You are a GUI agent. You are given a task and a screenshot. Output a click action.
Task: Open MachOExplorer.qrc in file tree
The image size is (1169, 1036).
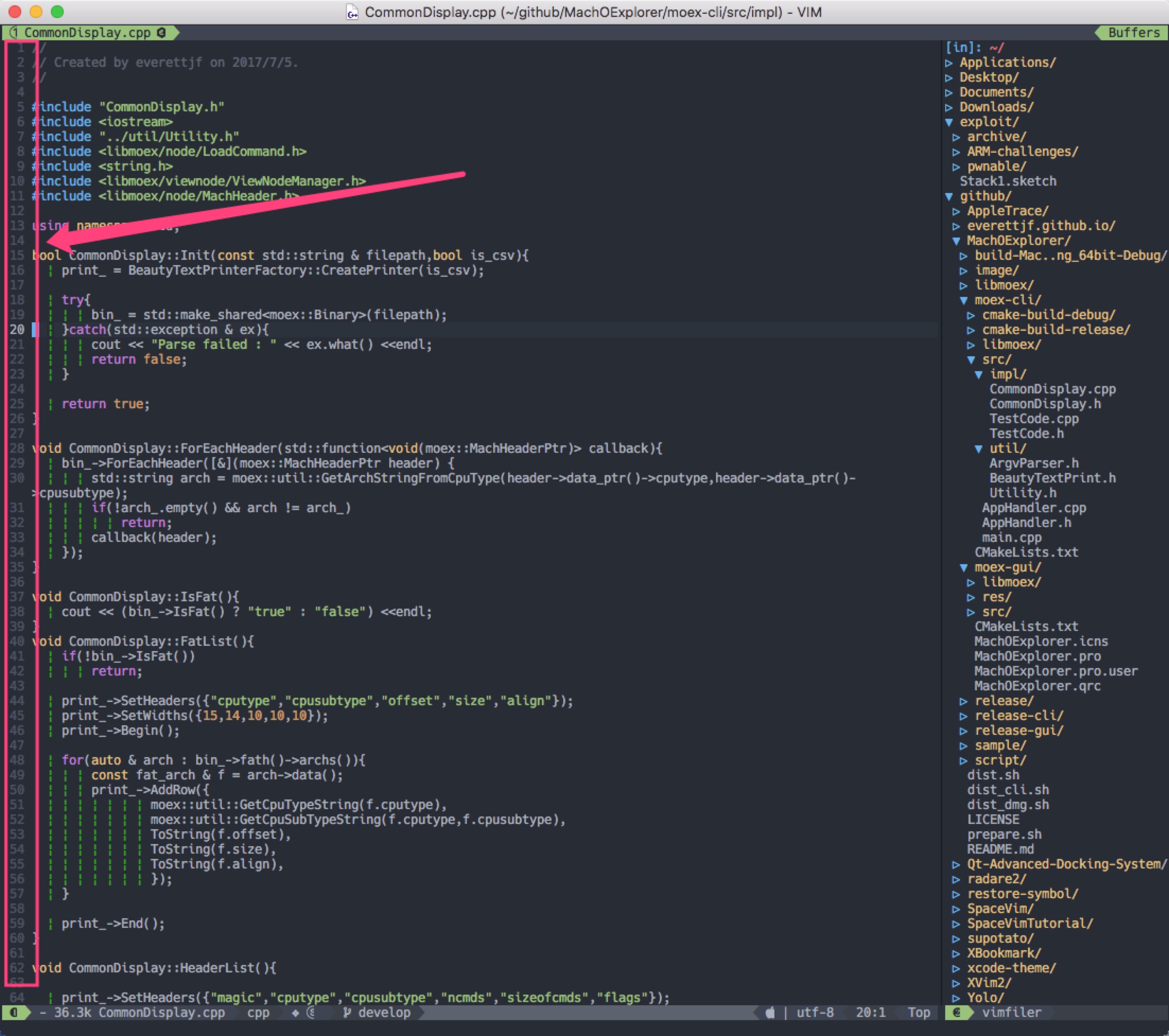pos(1037,686)
